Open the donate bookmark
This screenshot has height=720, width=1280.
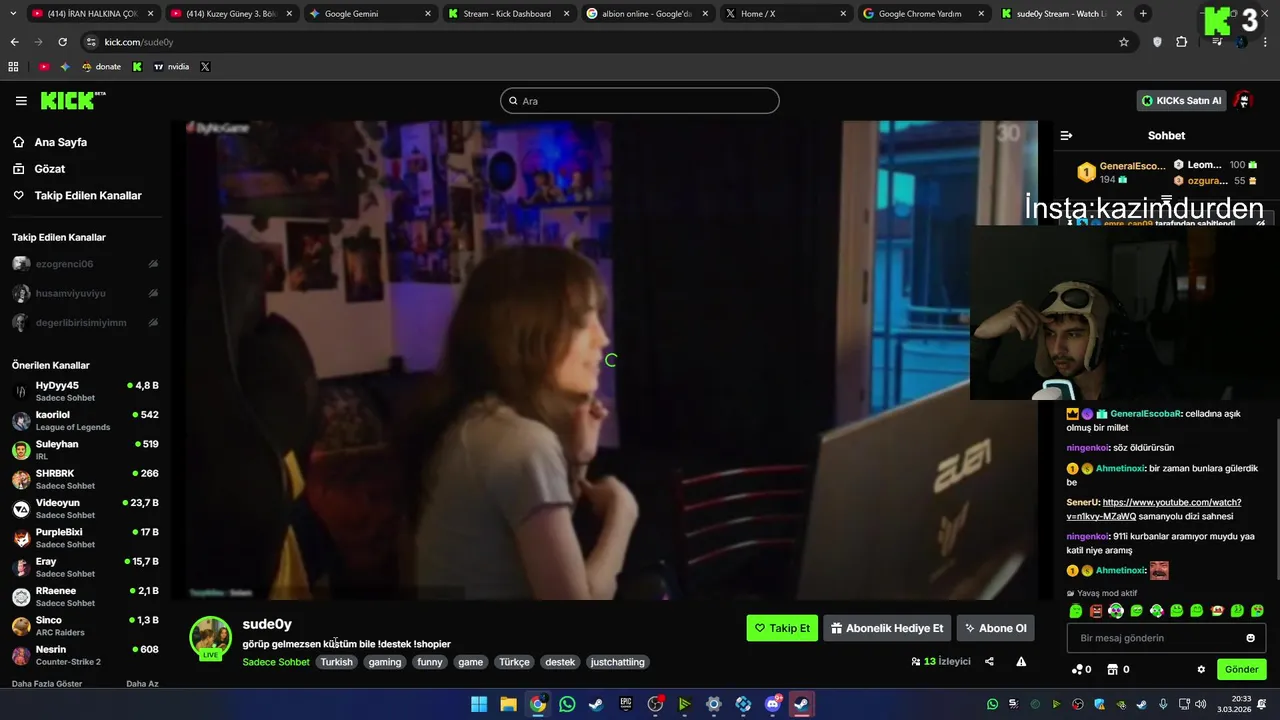coord(101,67)
